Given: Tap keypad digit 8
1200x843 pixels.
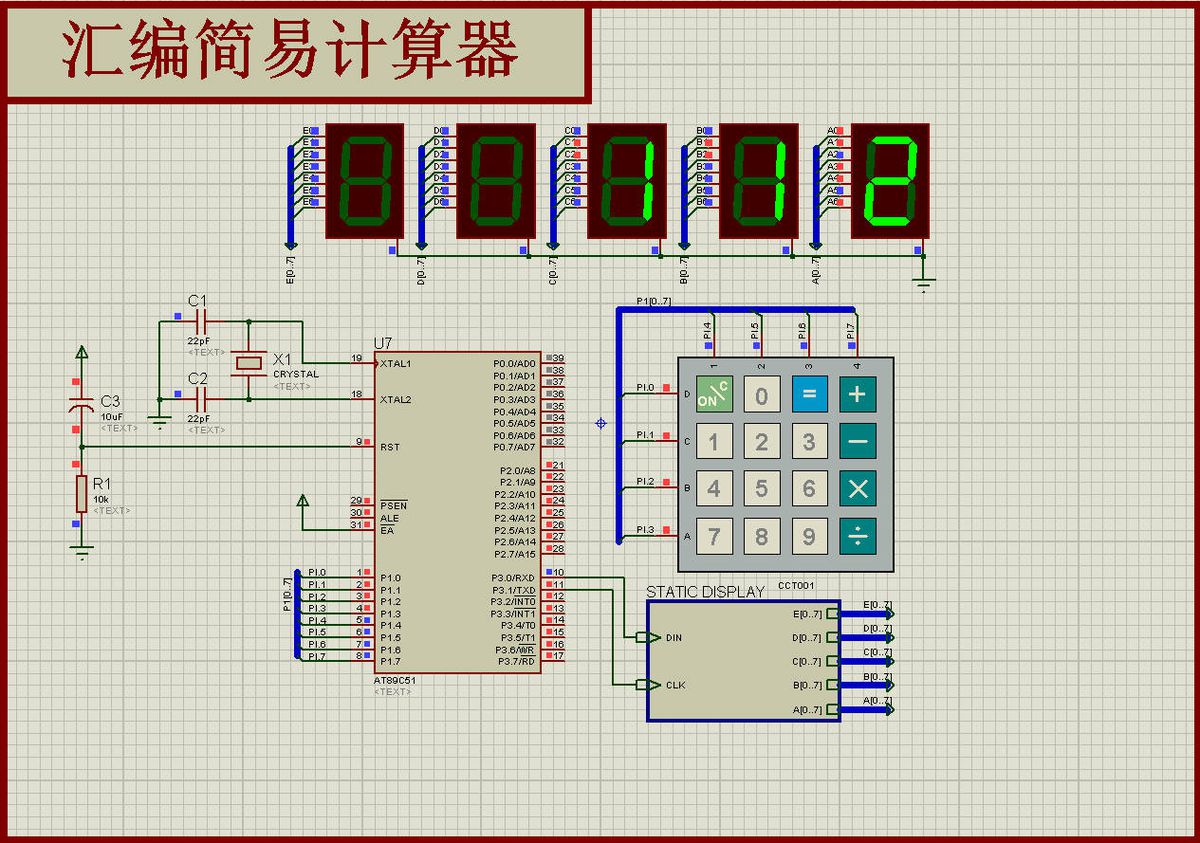Looking at the screenshot, I should [x=762, y=537].
